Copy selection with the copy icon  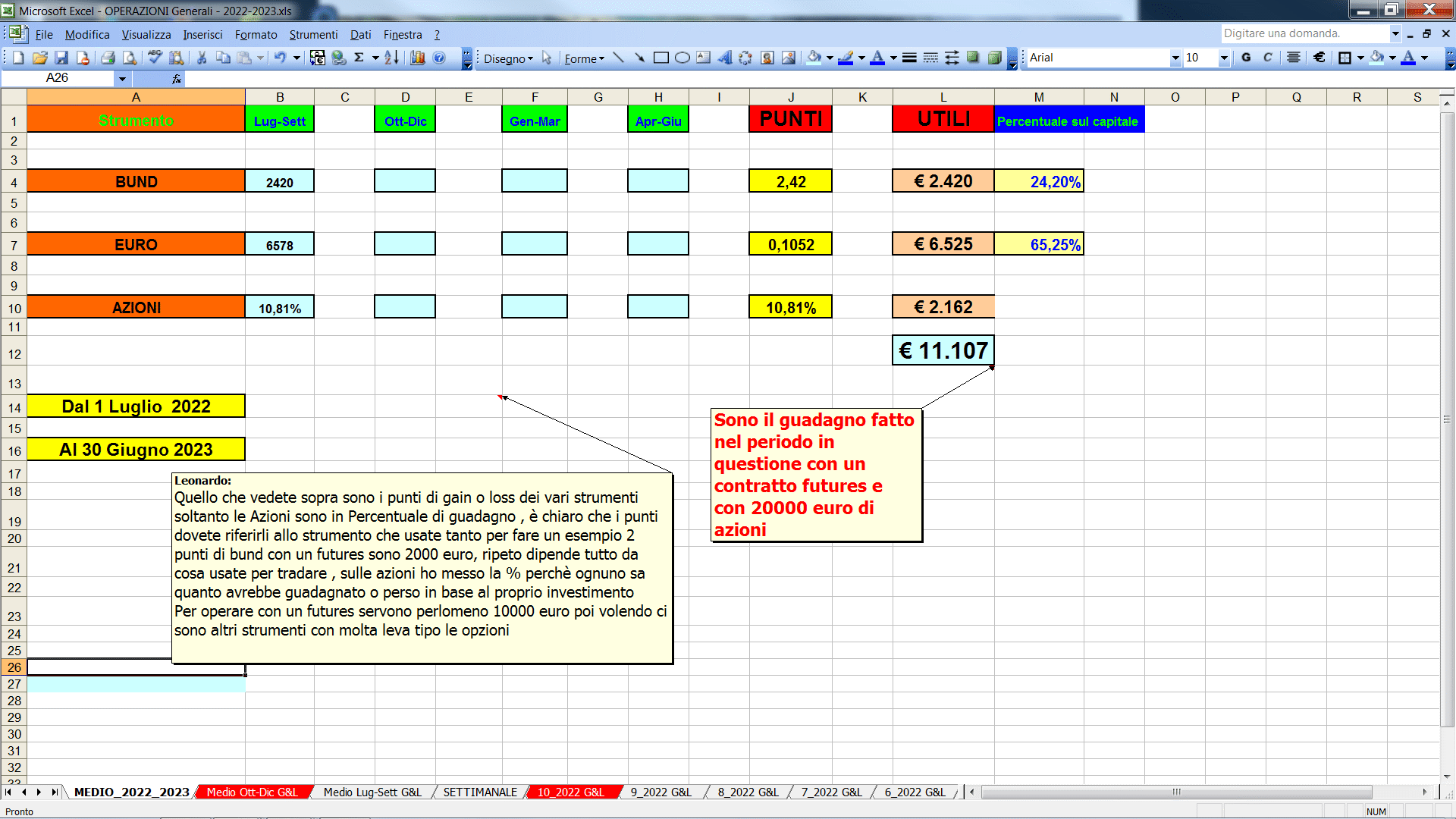[x=223, y=58]
